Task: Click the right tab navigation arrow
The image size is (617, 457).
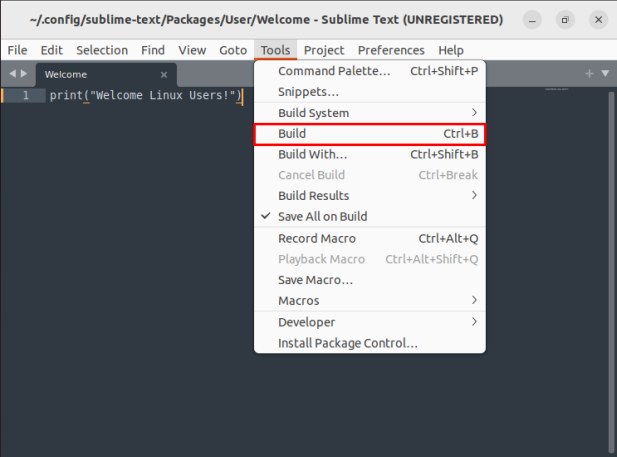Action: pos(24,74)
